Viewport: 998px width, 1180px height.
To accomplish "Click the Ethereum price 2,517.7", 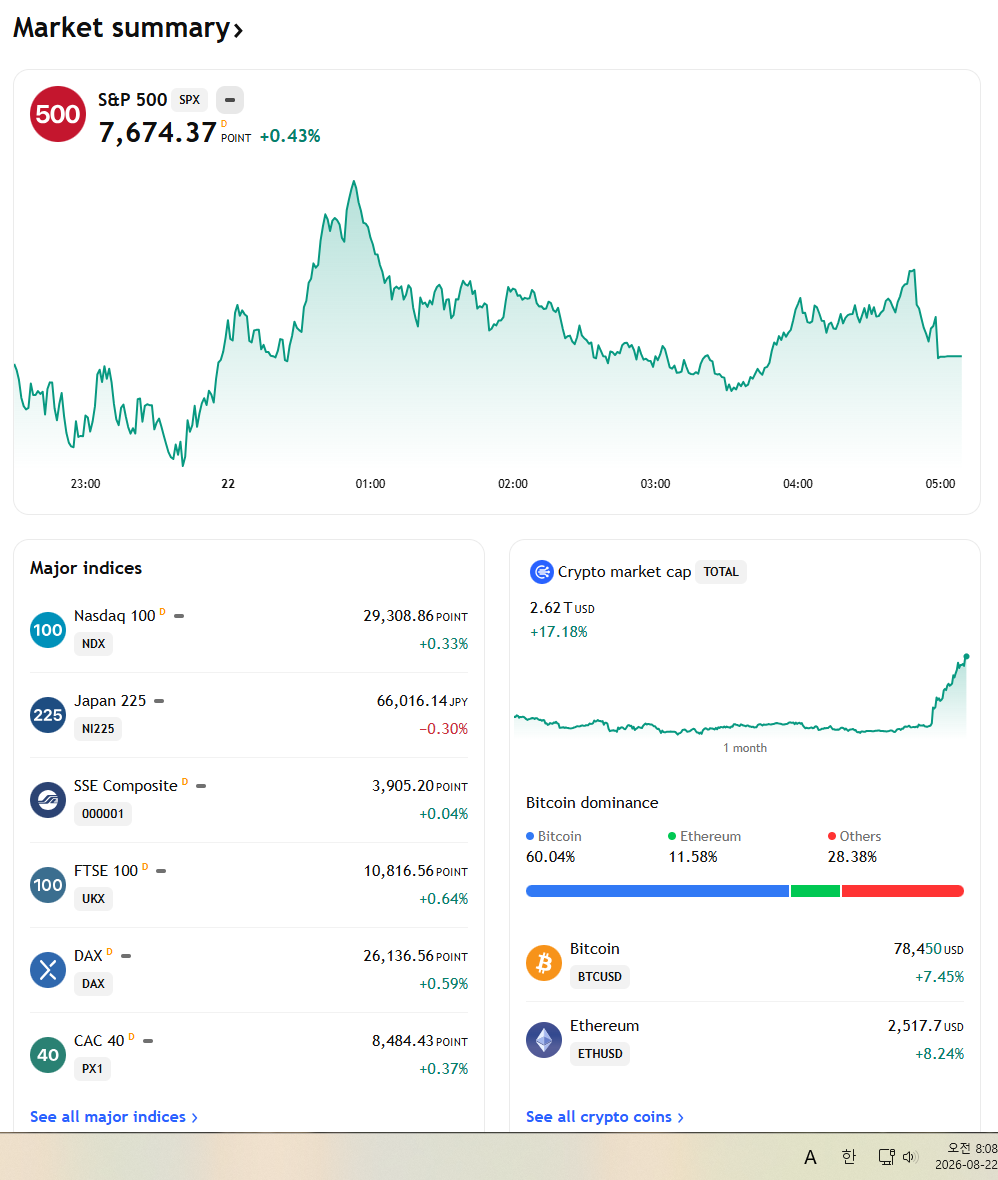I will click(914, 1026).
